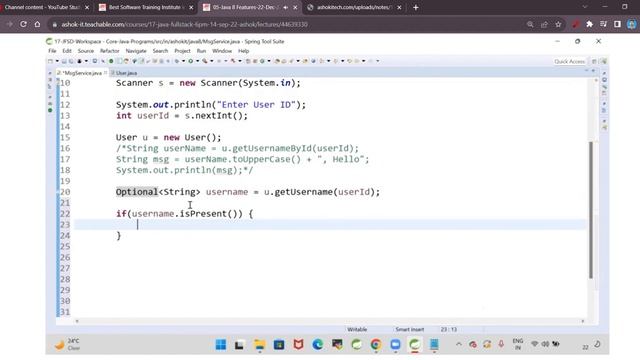Open the Source menu
This screenshot has width=640, height=360.
pyautogui.click(x=86, y=51)
